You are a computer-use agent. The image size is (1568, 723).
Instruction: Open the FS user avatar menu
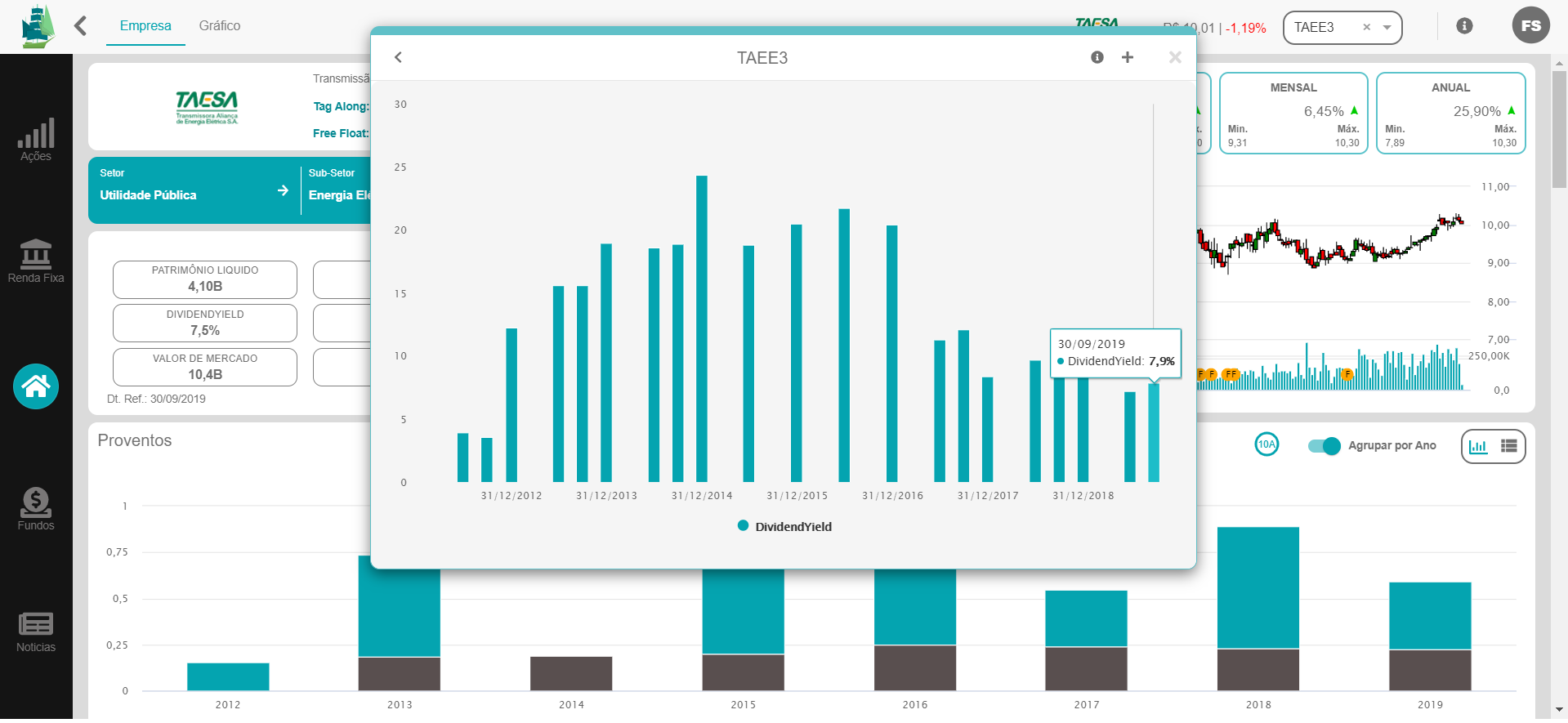pyautogui.click(x=1531, y=26)
